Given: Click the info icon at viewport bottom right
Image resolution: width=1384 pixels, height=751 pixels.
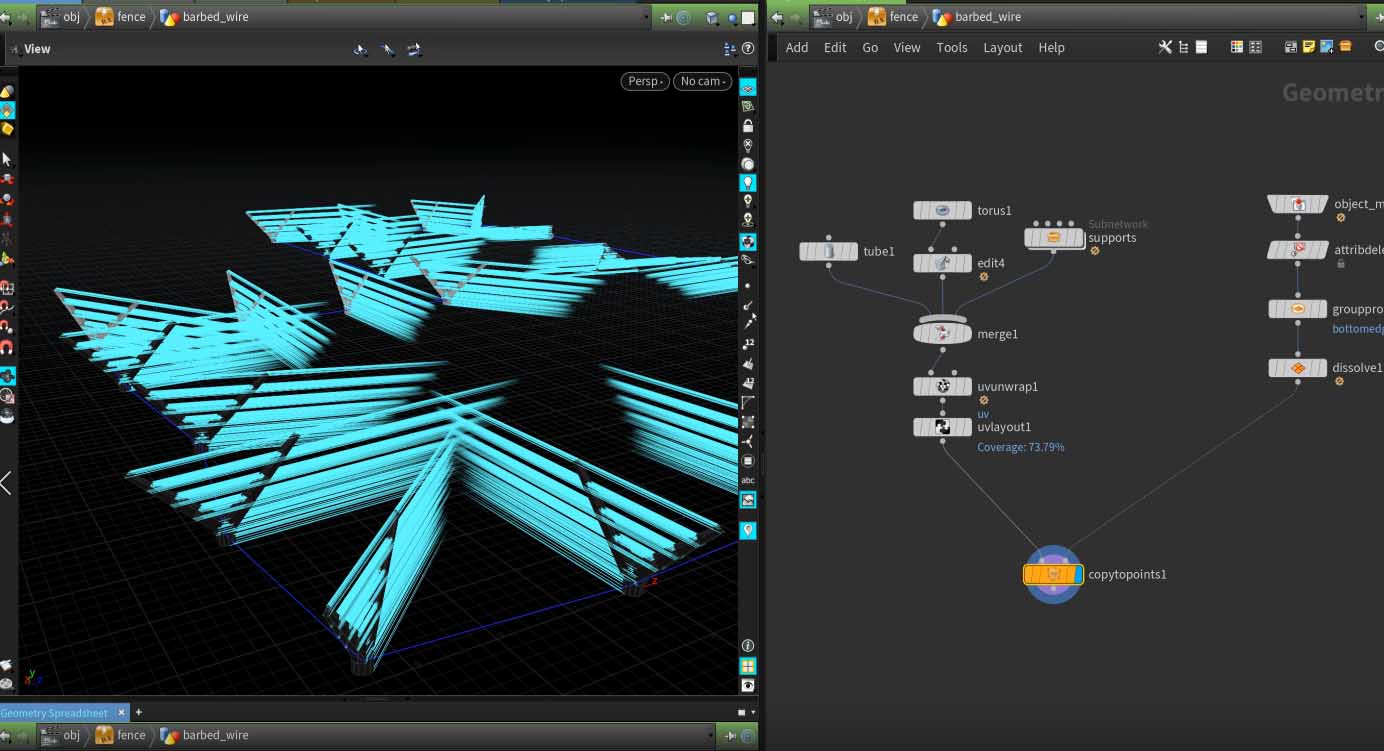Looking at the screenshot, I should [747, 646].
